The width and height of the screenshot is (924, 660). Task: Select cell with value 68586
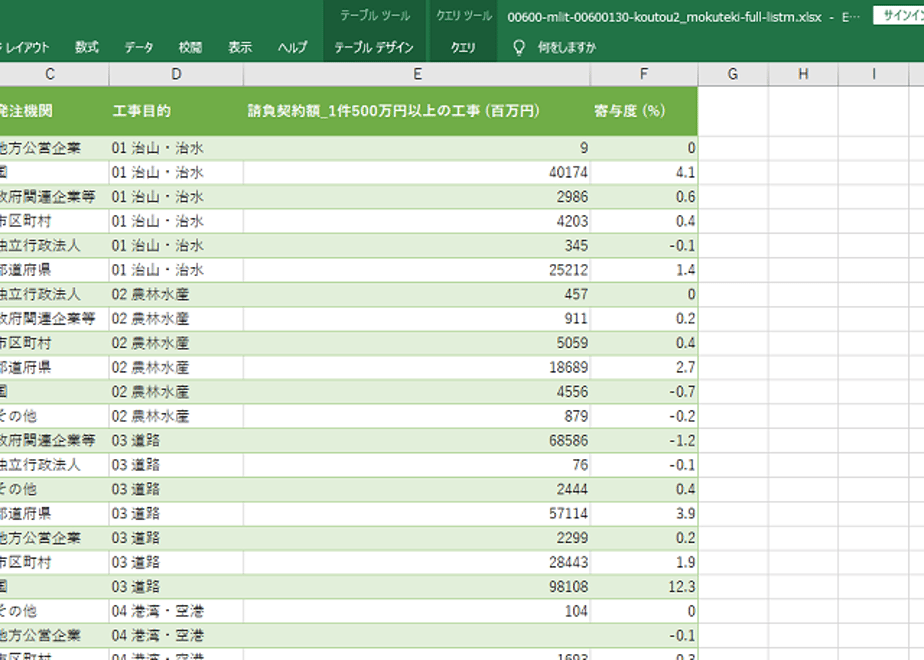417,441
